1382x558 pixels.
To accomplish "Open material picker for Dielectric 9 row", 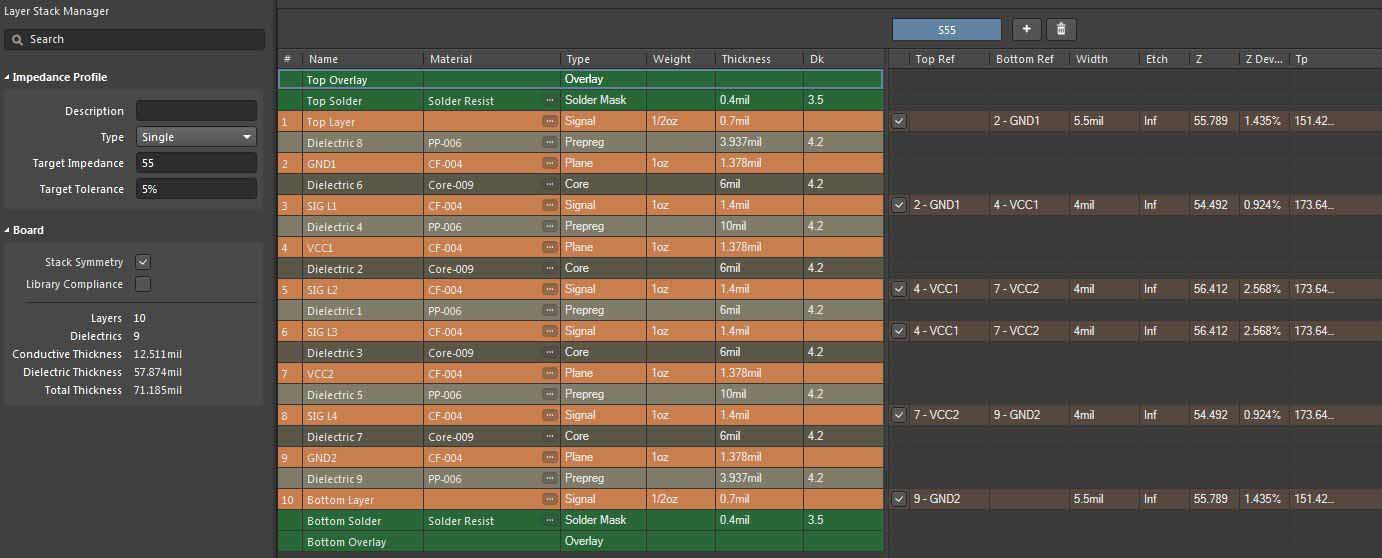I will (549, 479).
